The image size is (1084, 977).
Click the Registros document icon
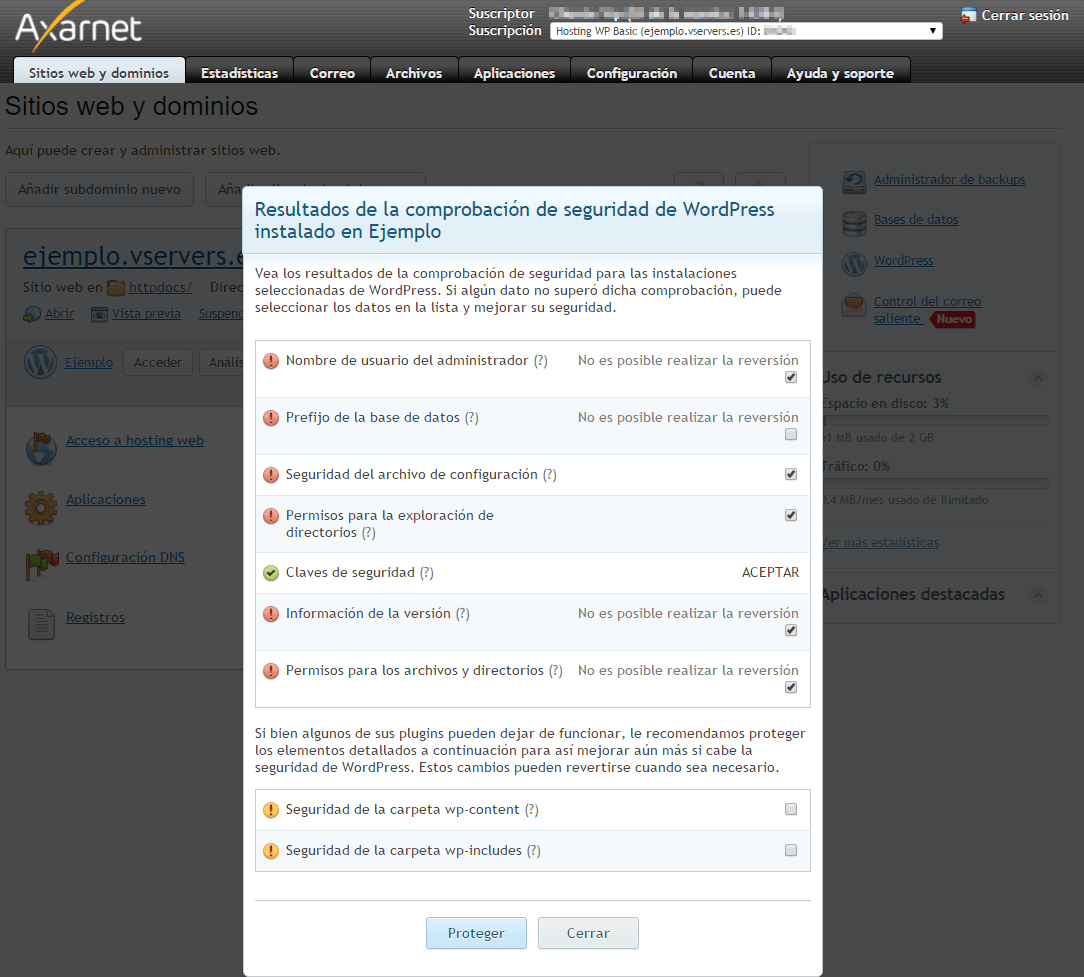click(41, 624)
